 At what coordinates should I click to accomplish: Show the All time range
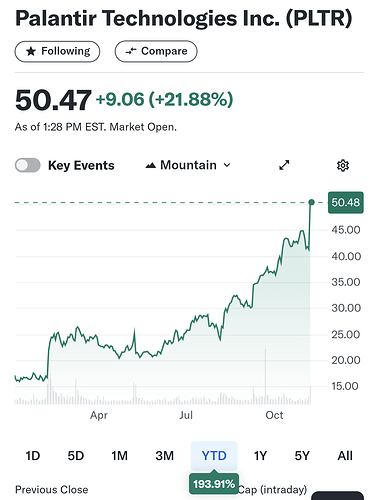click(x=345, y=456)
